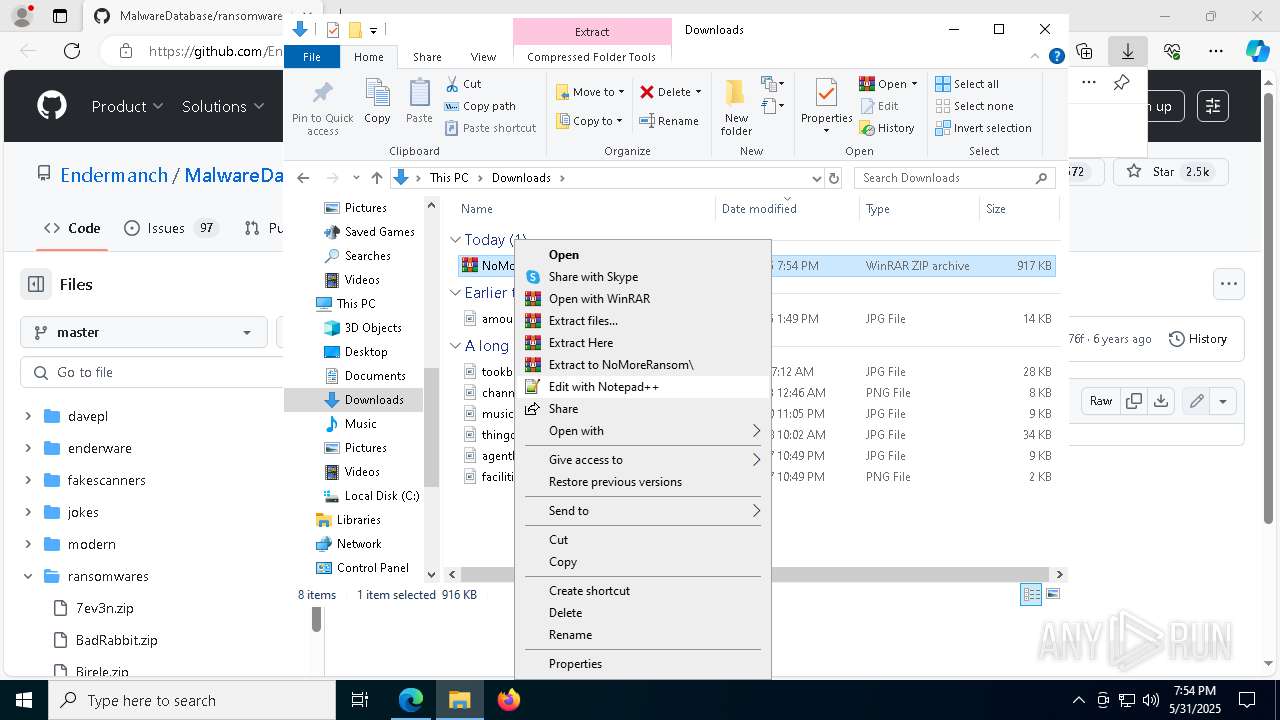Switch to the Share ribbon tab
Image resolution: width=1280 pixels, height=720 pixels.
coord(427,57)
